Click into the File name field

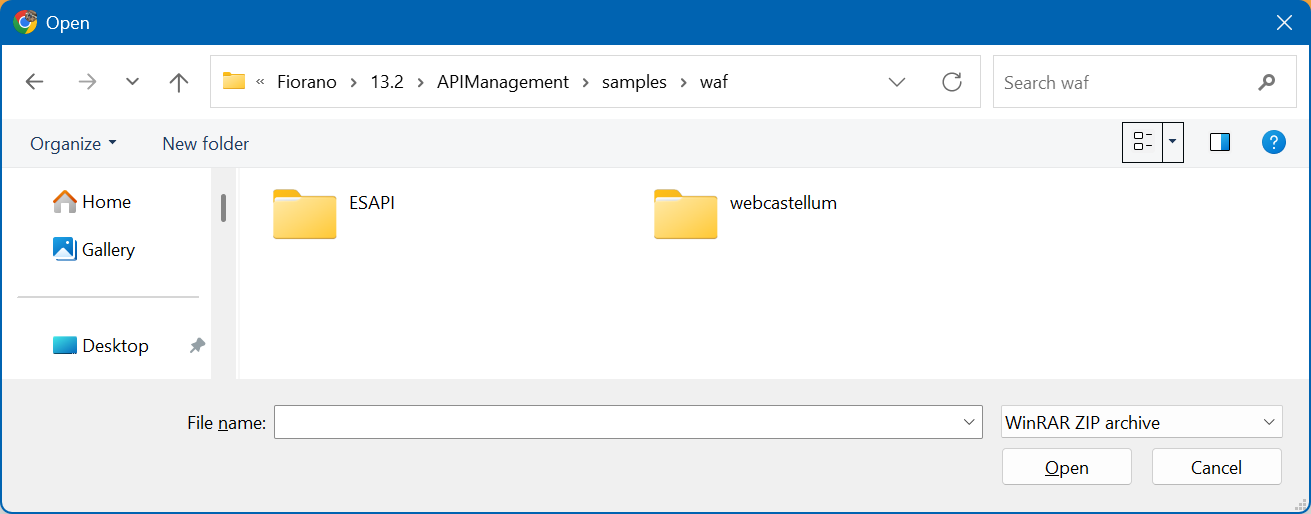tap(615, 422)
